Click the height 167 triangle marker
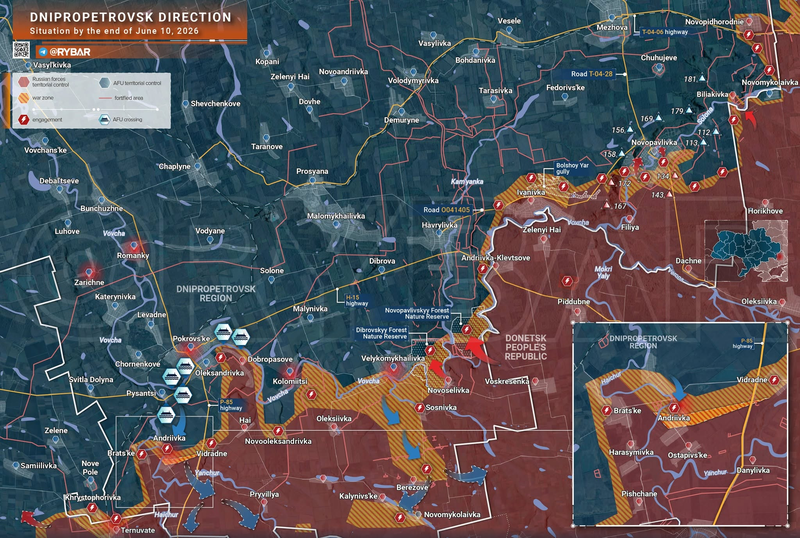This screenshot has height=538, width=800. point(607,205)
